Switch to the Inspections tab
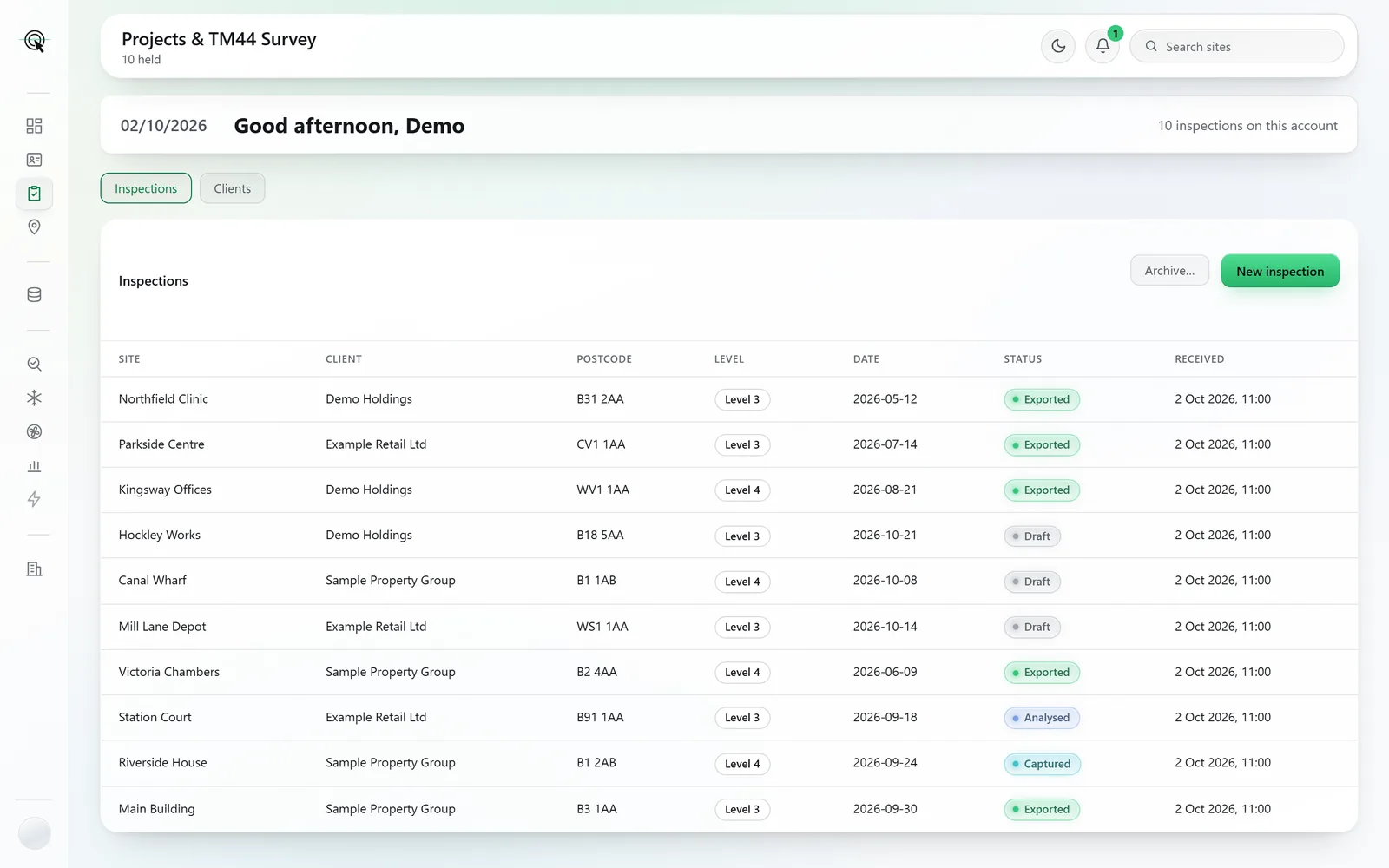1389x868 pixels. [146, 188]
